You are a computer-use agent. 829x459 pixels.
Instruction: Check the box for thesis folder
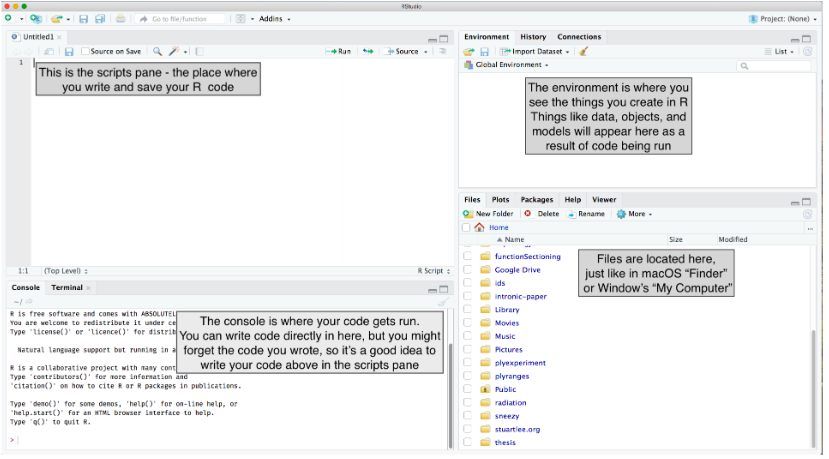(x=467, y=442)
